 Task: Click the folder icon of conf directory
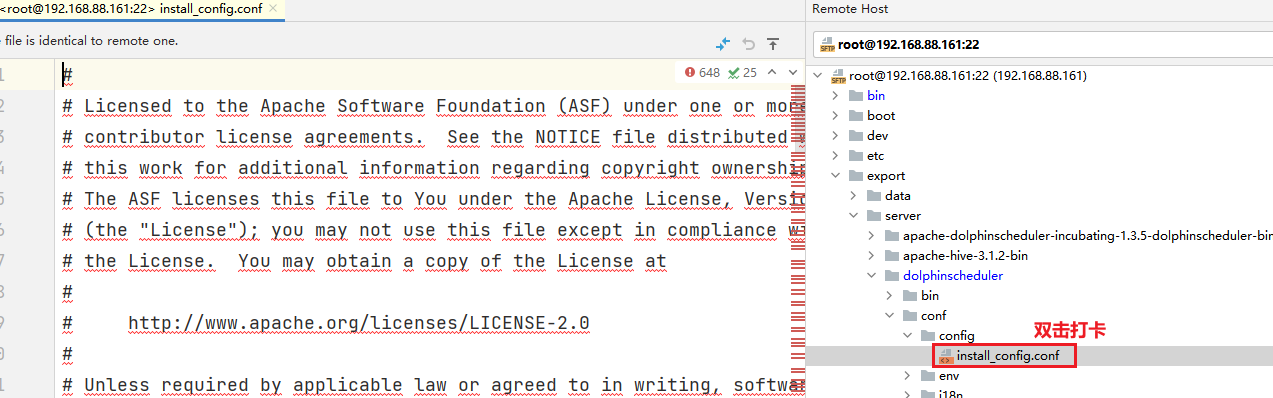click(910, 316)
